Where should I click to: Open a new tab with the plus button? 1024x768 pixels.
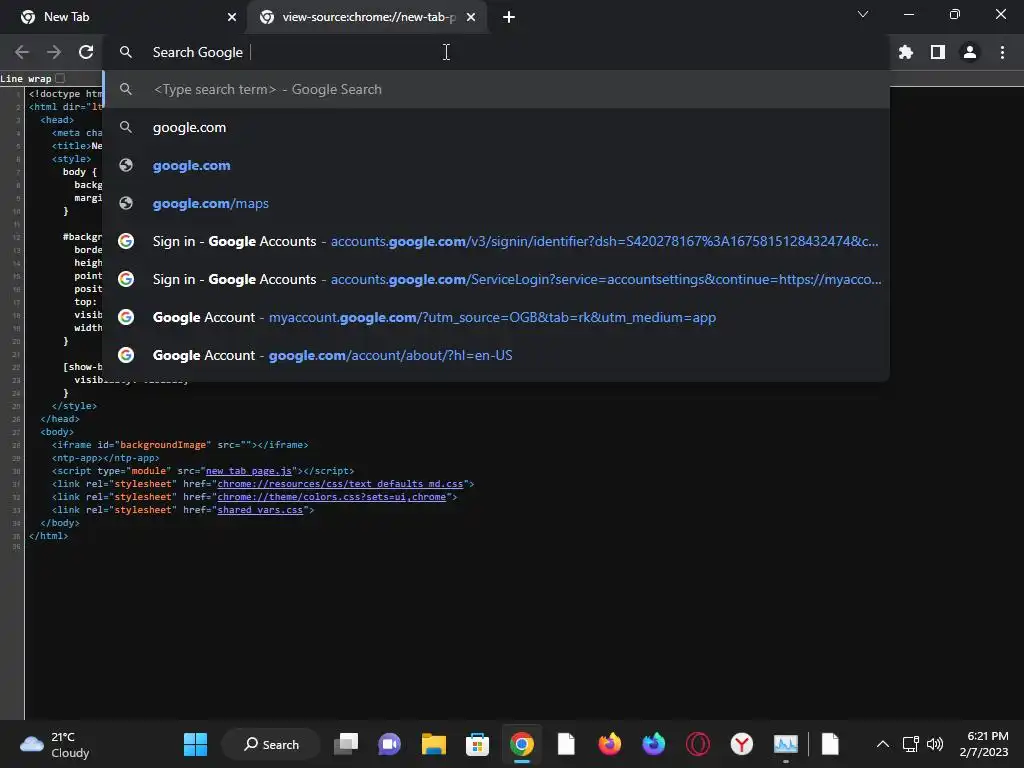(509, 17)
